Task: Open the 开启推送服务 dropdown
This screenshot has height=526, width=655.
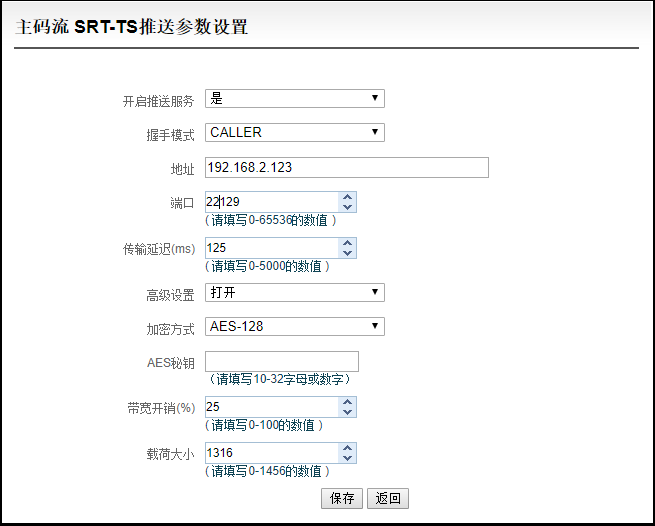Action: coord(294,99)
